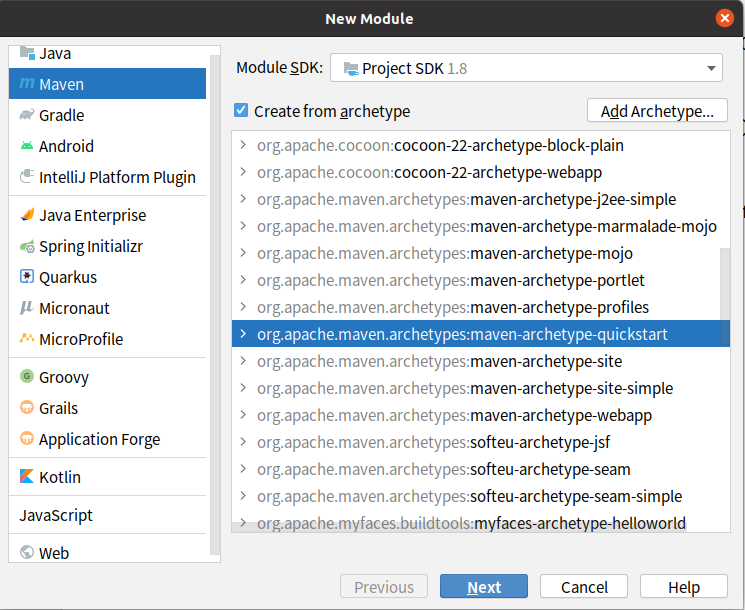Image resolution: width=745 pixels, height=610 pixels.
Task: Click the archetype list horizontal scrollbar
Action: (459, 527)
